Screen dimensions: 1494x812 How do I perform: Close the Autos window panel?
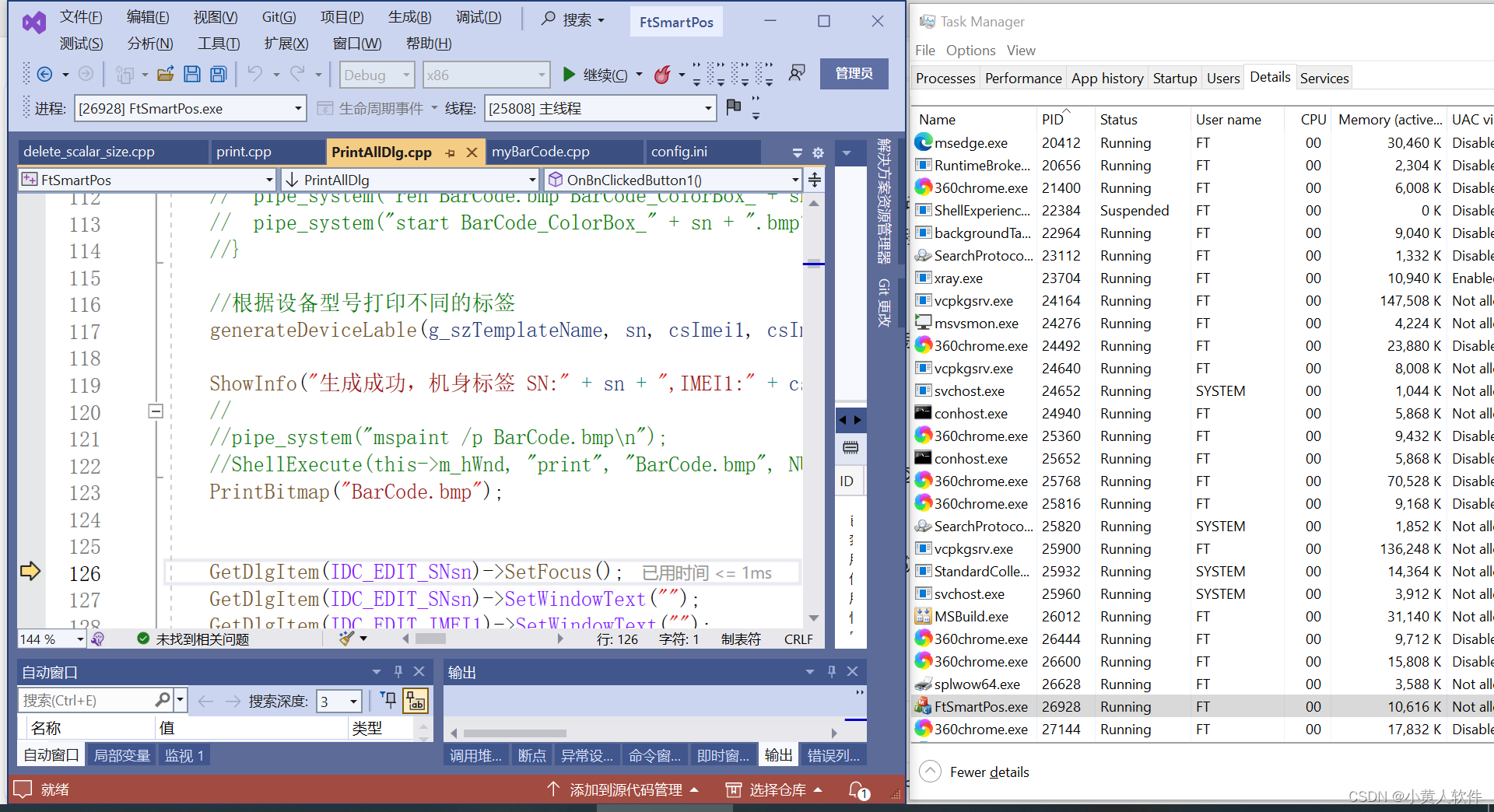(x=419, y=671)
